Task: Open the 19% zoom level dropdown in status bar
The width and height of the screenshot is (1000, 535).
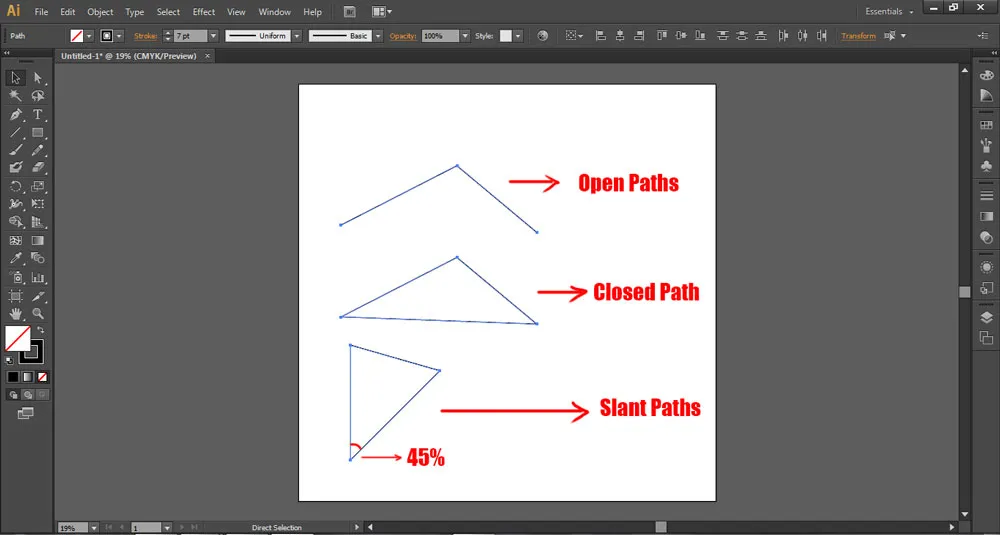Action: (94, 528)
